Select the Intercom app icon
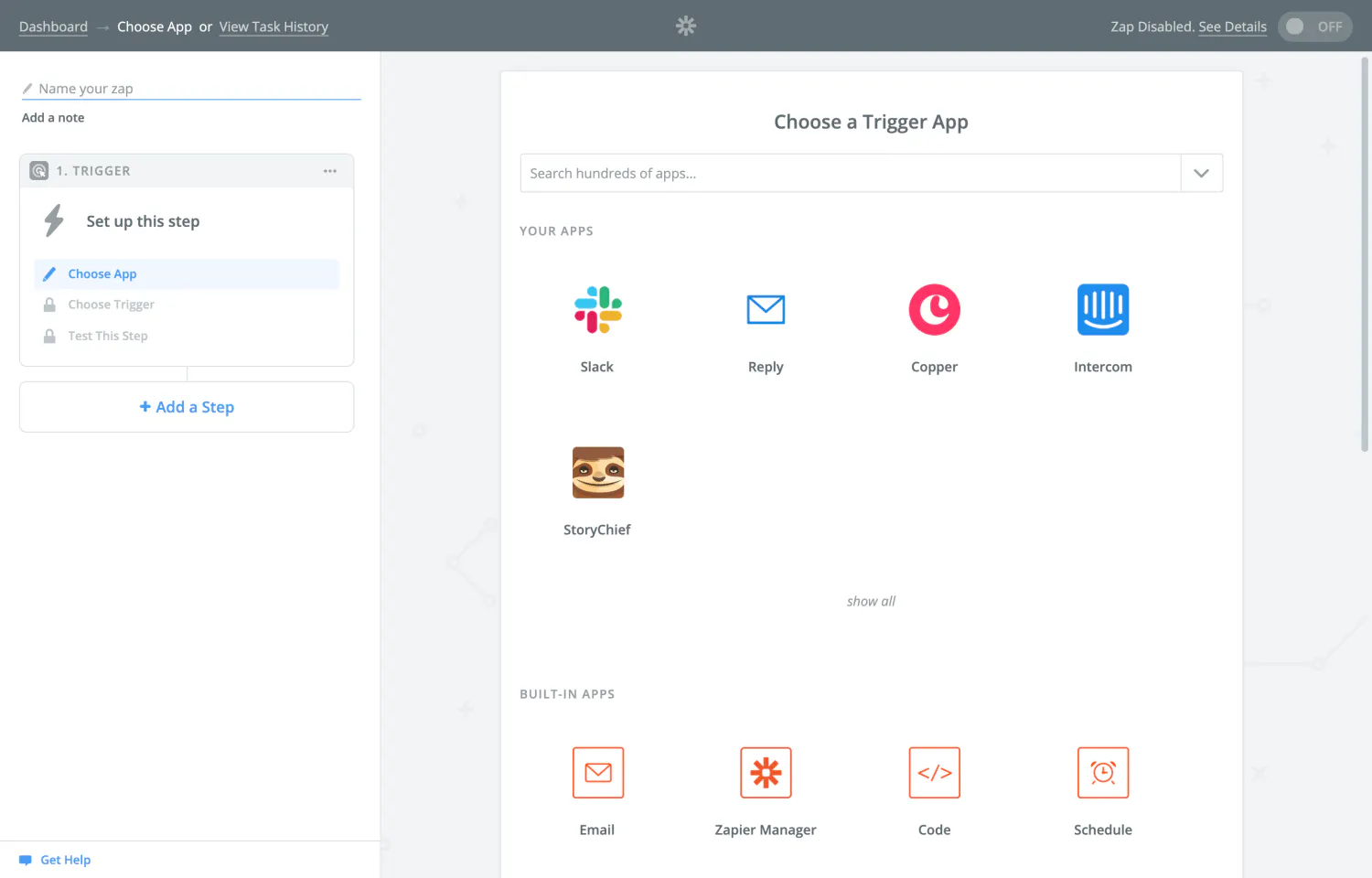1372x878 pixels. tap(1103, 309)
